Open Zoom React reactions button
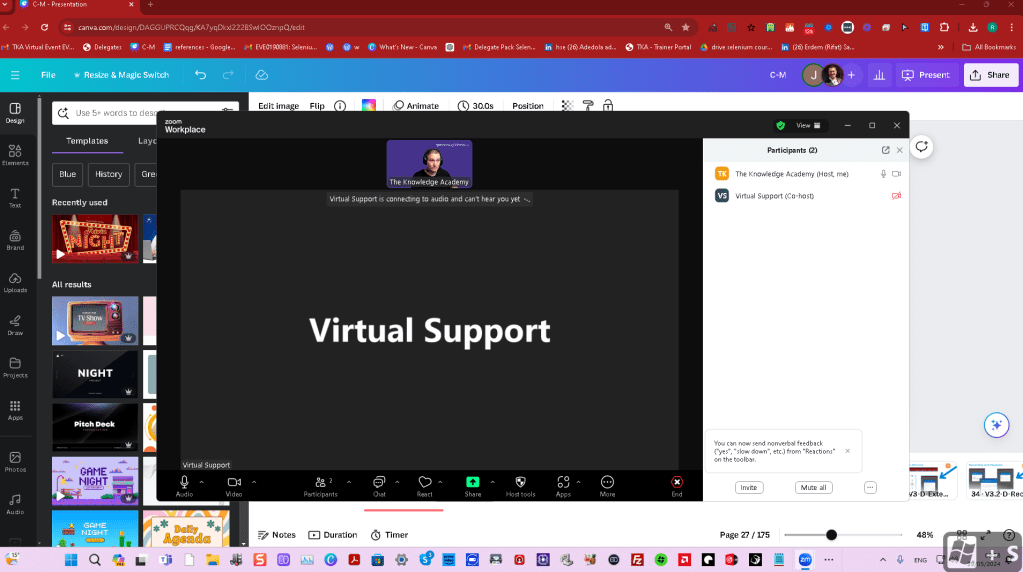Viewport: 1023px width, 572px height. coord(425,486)
